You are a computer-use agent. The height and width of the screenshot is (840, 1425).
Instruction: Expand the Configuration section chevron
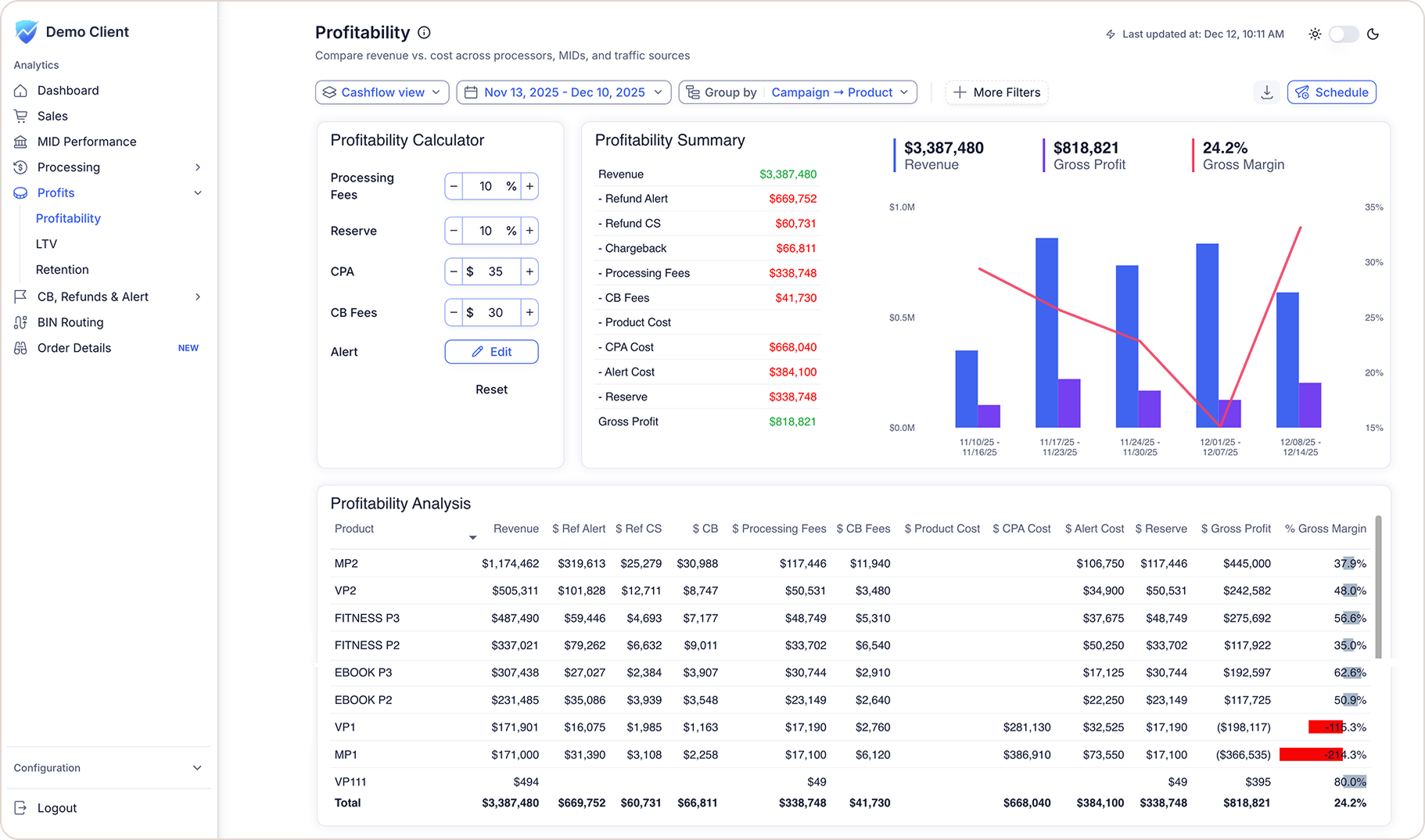coord(197,768)
